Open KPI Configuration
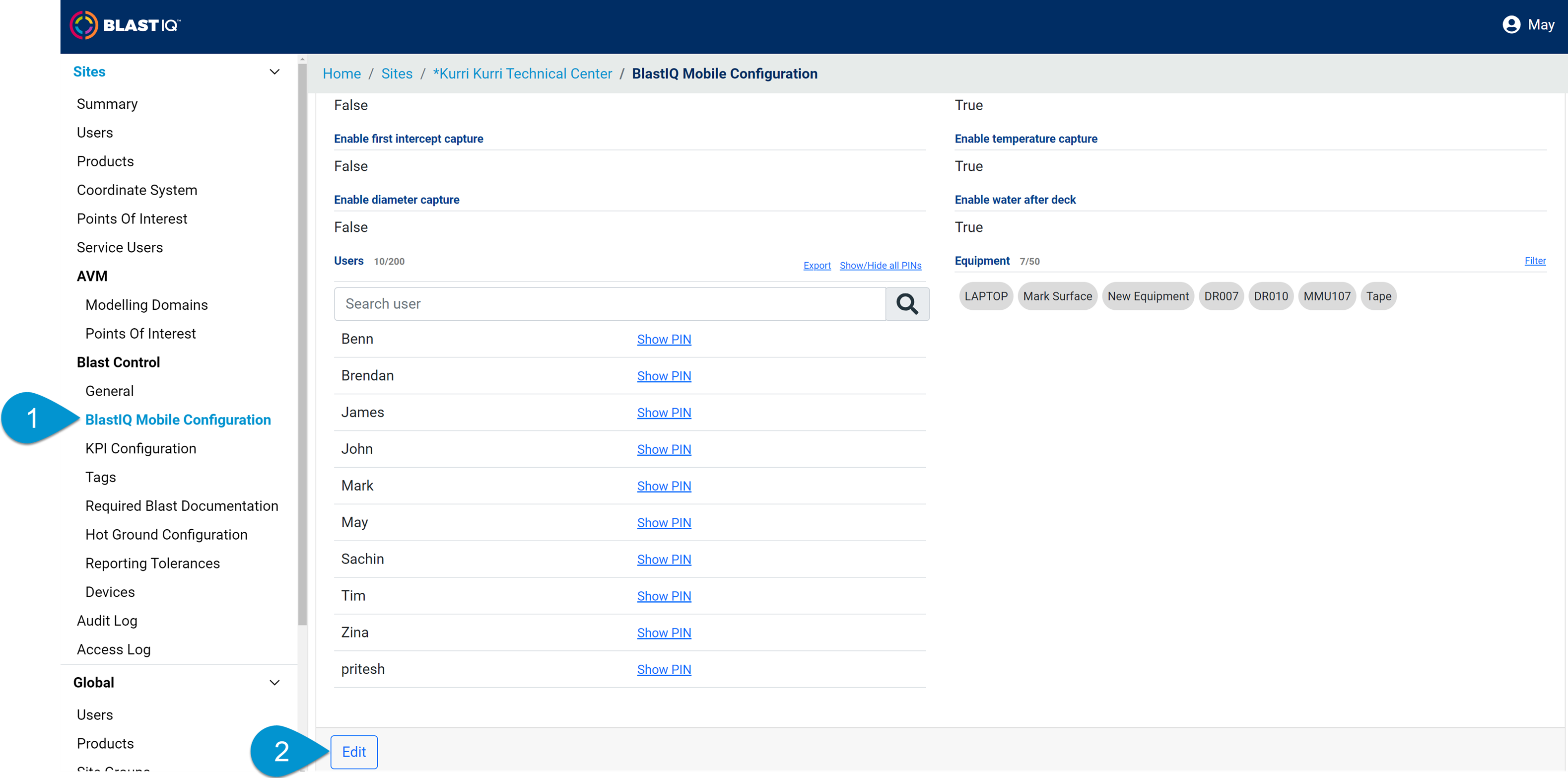The height and width of the screenshot is (778, 1568). pyautogui.click(x=141, y=449)
